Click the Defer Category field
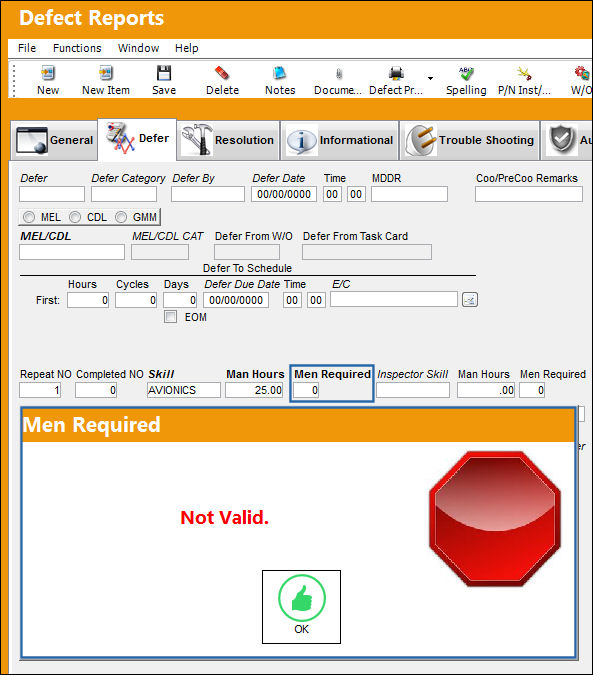The image size is (593, 675). tap(124, 194)
